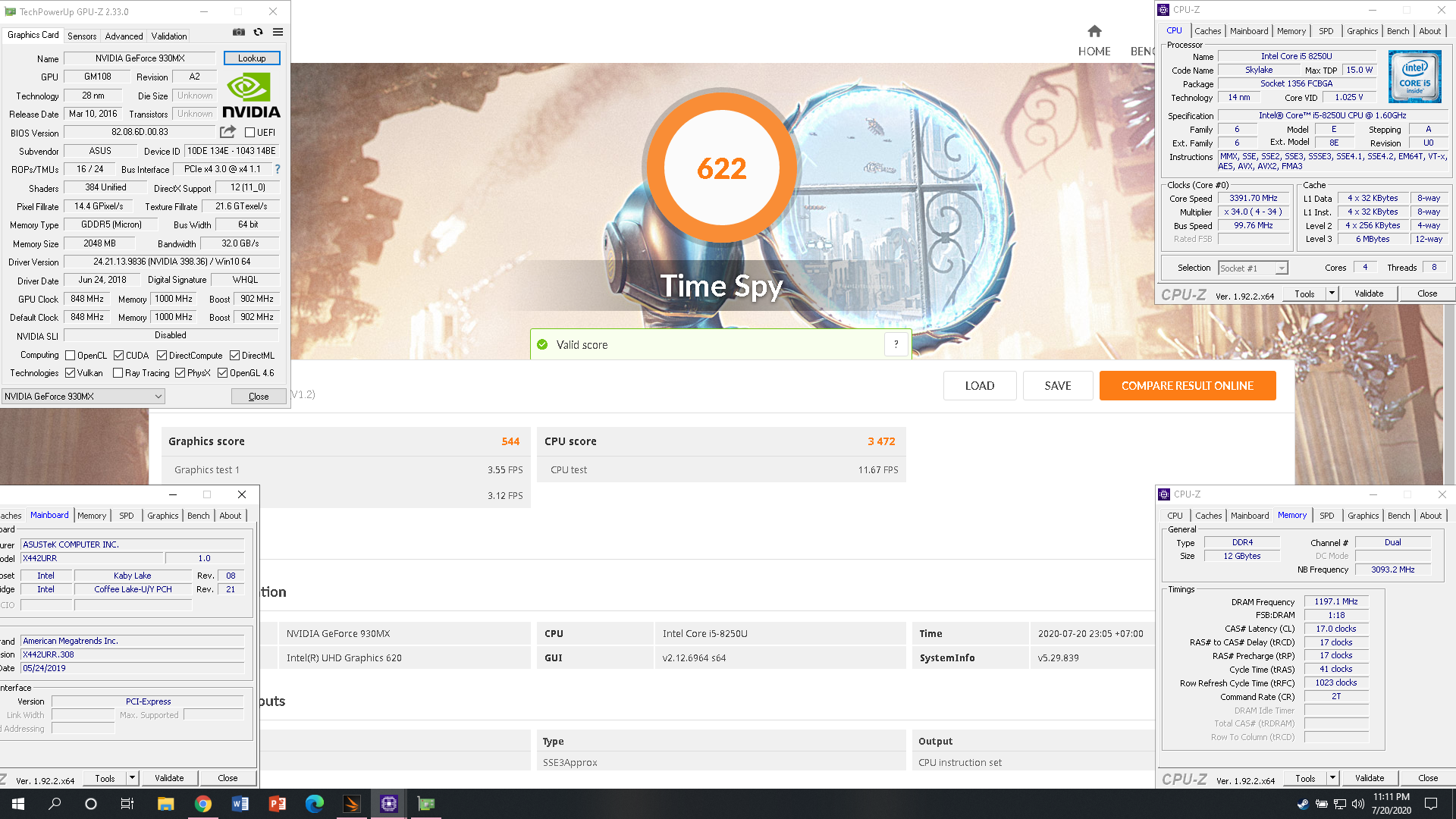Toggle the CUDA checkbox
This screenshot has width=1456, height=819.
pyautogui.click(x=119, y=356)
